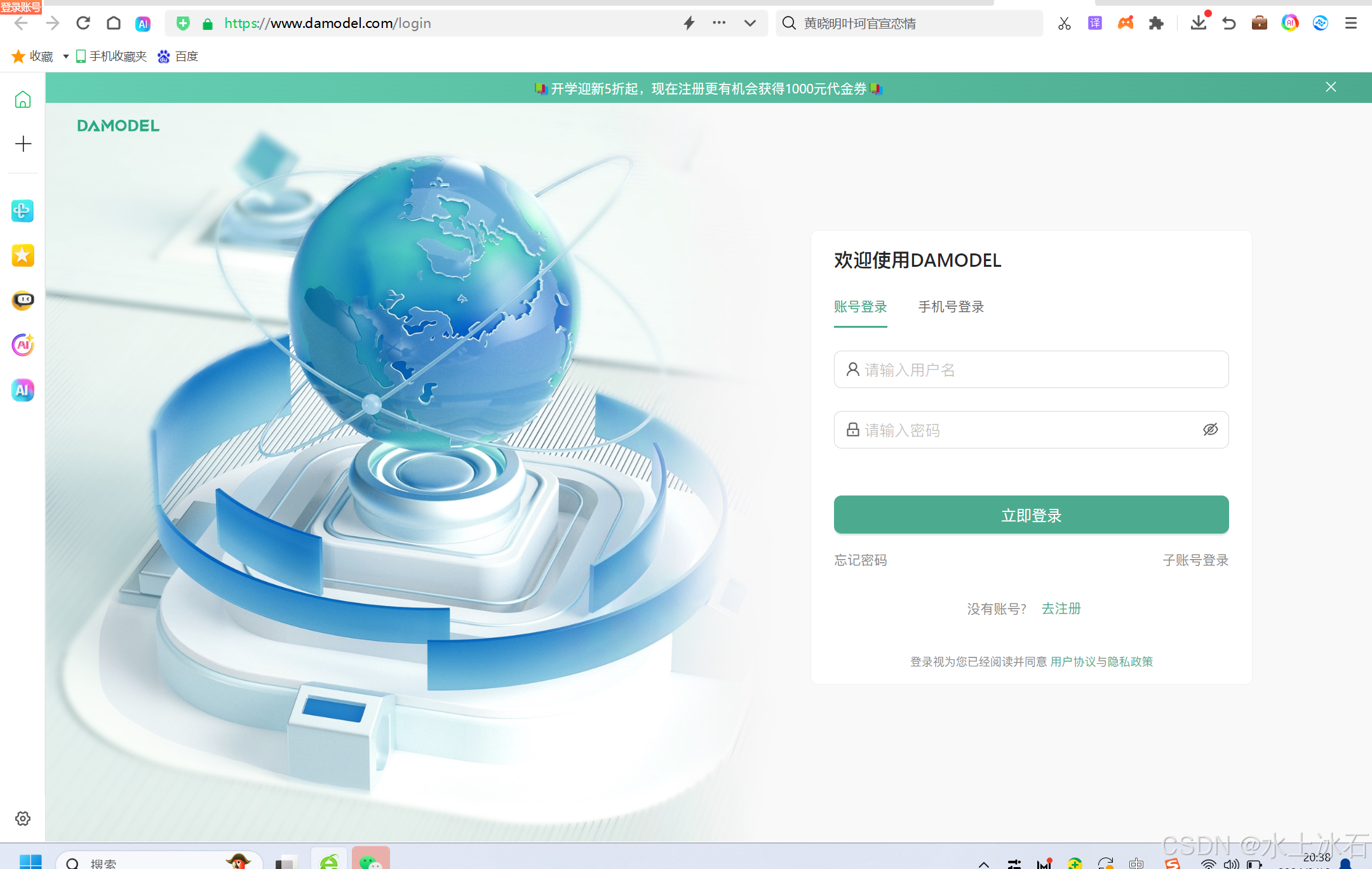Screen dimensions: 1372x869
Task: Open the browser hamburger main menu
Action: pos(1351,24)
